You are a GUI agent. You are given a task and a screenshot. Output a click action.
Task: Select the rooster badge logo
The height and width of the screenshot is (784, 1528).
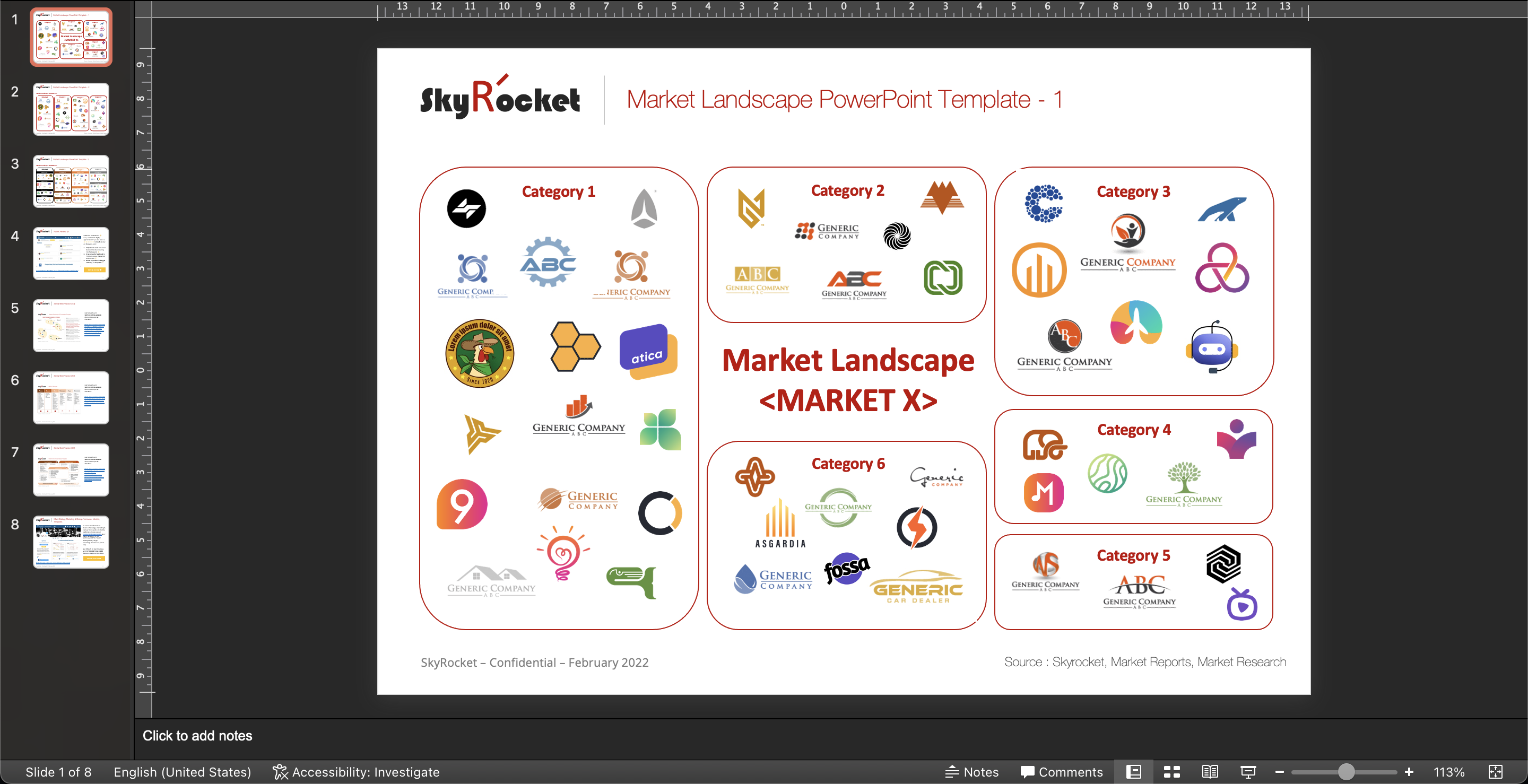(479, 353)
